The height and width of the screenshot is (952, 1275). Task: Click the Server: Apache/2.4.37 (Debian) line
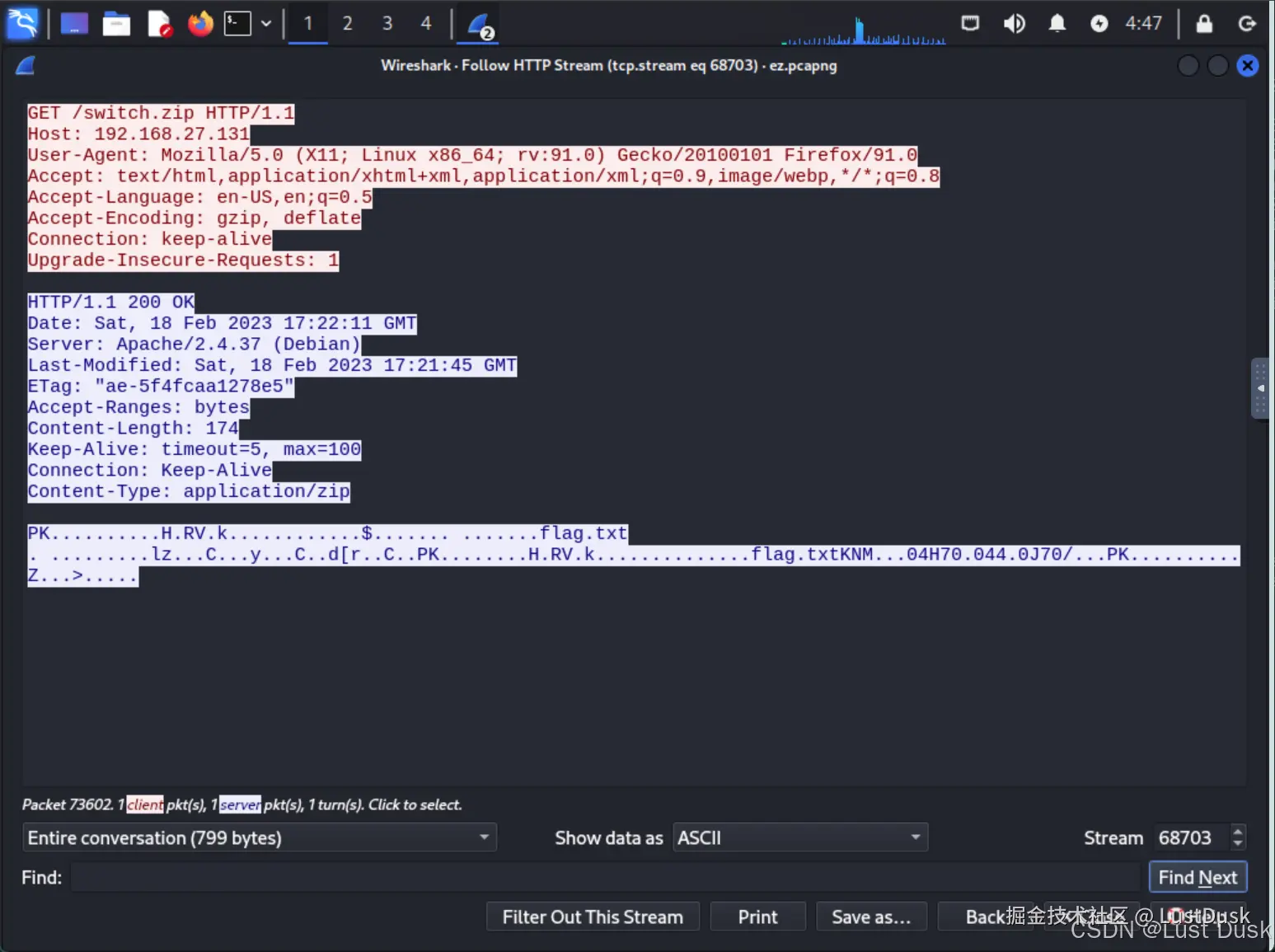pyautogui.click(x=195, y=345)
